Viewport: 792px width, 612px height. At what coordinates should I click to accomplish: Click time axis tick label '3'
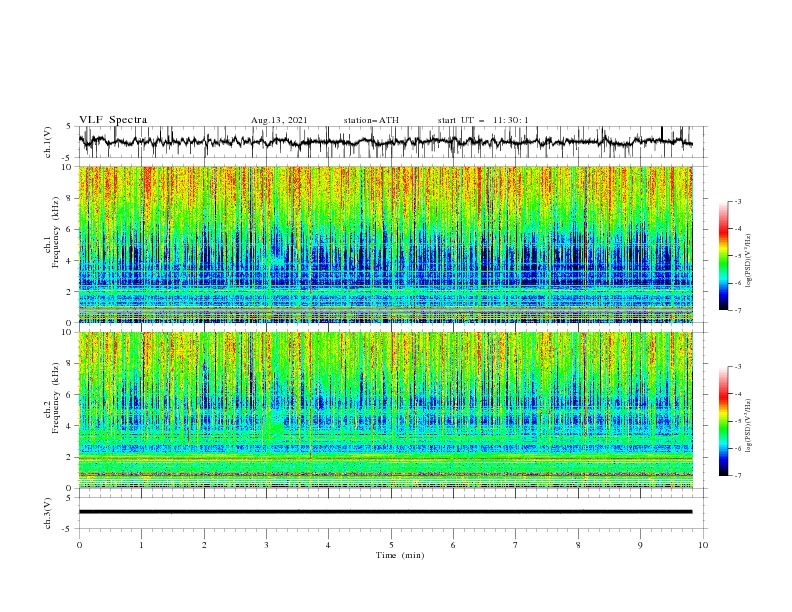tap(266, 545)
